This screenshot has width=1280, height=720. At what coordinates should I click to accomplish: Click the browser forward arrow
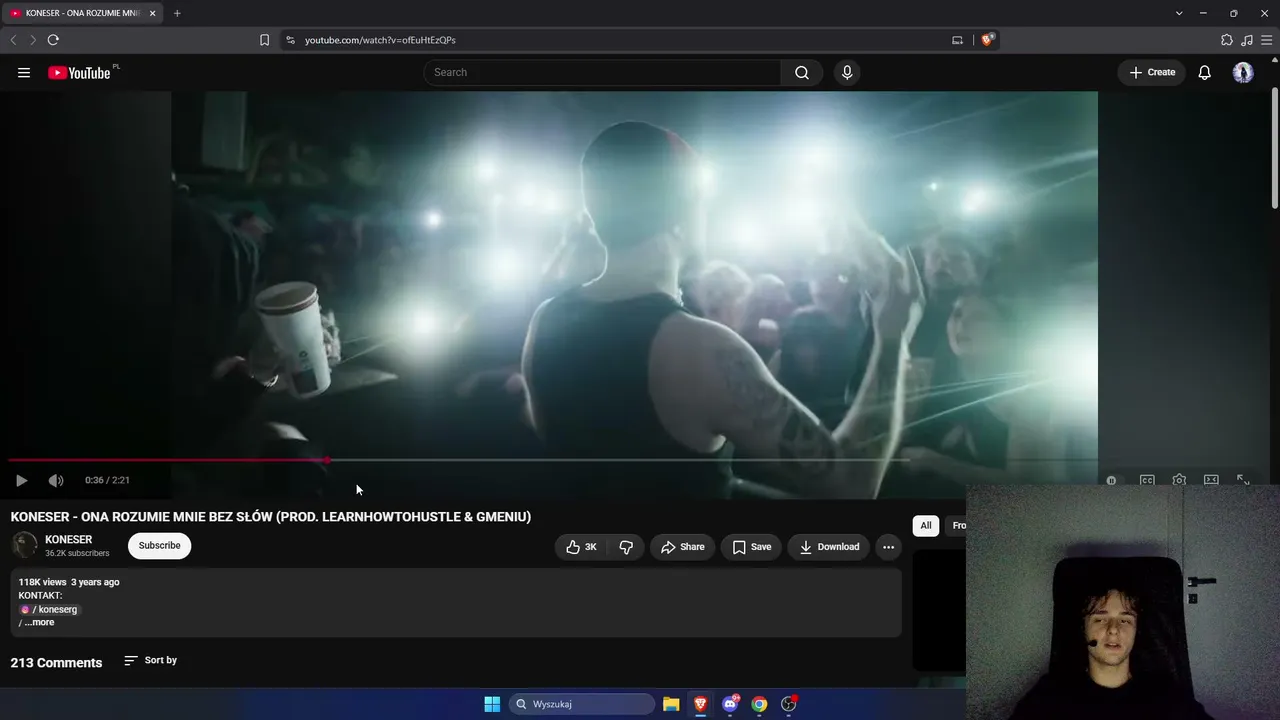pos(33,40)
